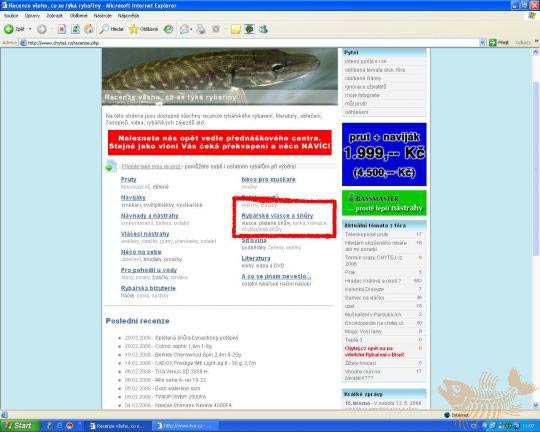Click the scrollbar down arrow
540x432 pixels.
coord(535,405)
